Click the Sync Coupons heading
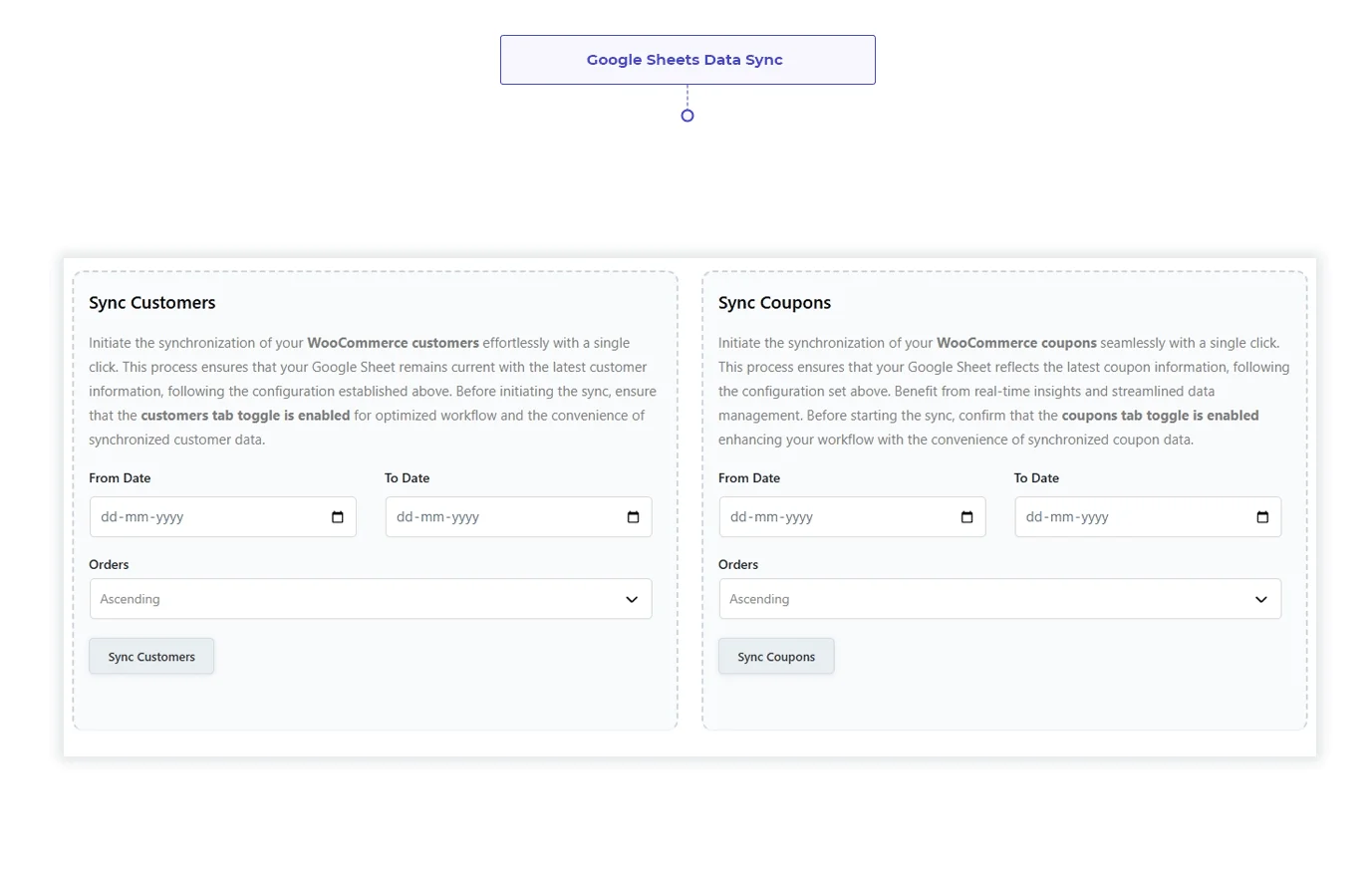 [x=774, y=303]
